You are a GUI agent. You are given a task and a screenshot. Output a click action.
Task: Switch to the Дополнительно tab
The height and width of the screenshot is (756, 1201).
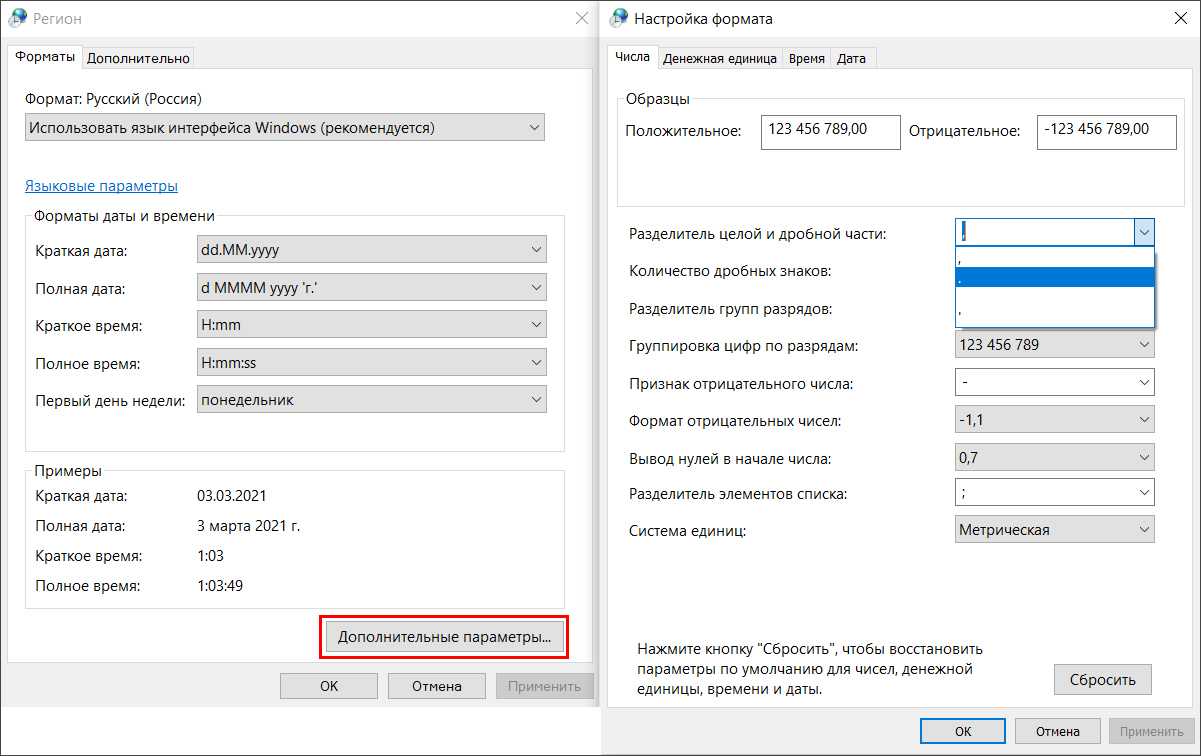point(138,58)
